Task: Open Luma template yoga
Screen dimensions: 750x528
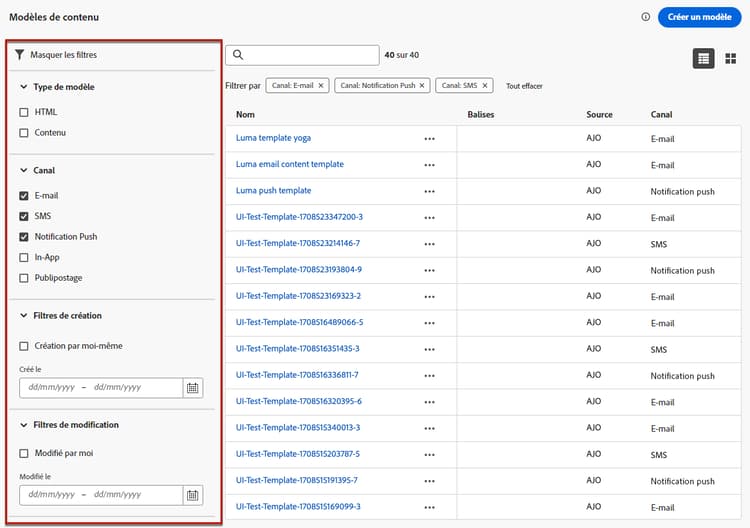Action: (x=273, y=138)
